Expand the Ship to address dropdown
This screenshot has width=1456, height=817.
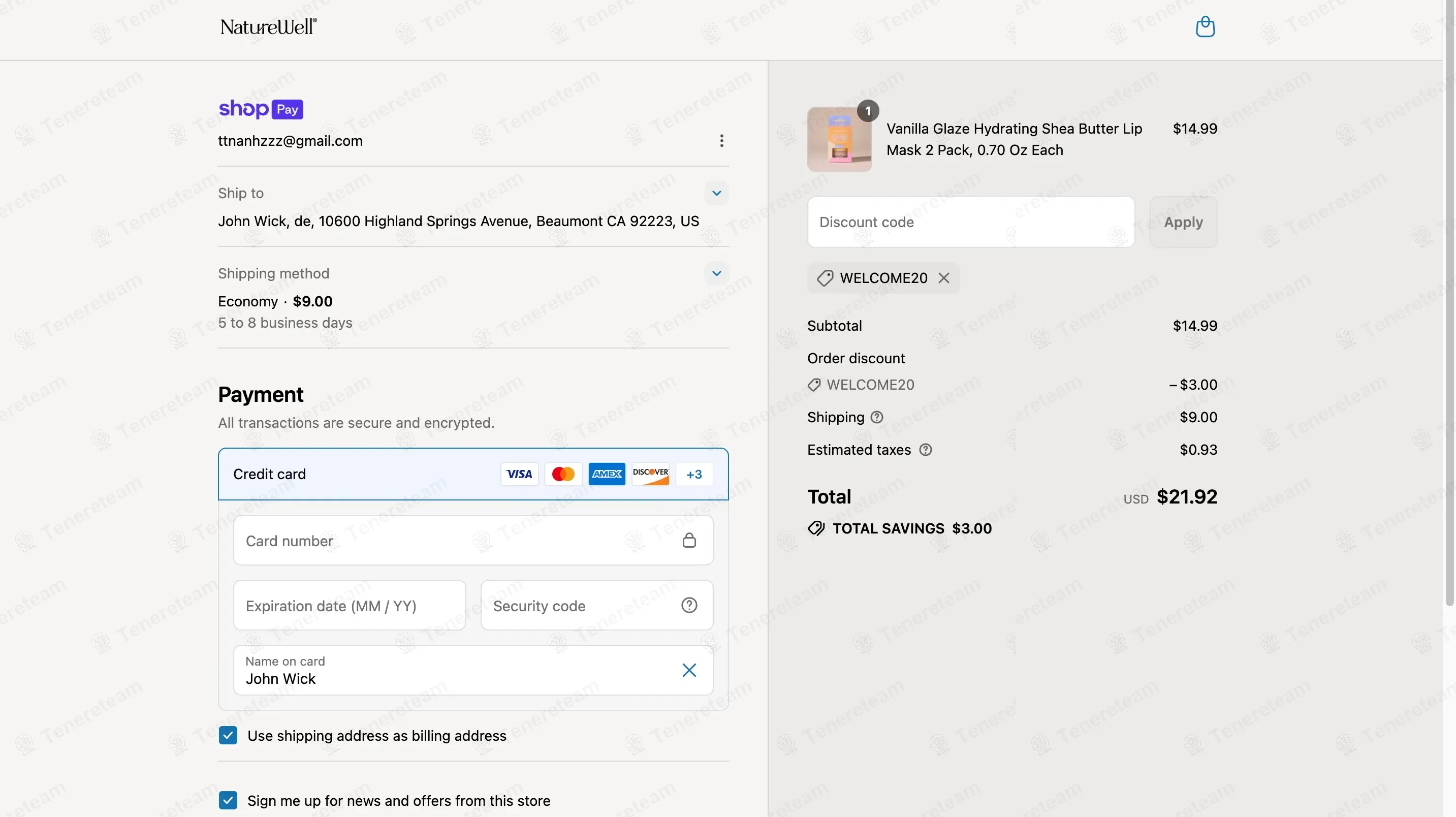coord(716,194)
